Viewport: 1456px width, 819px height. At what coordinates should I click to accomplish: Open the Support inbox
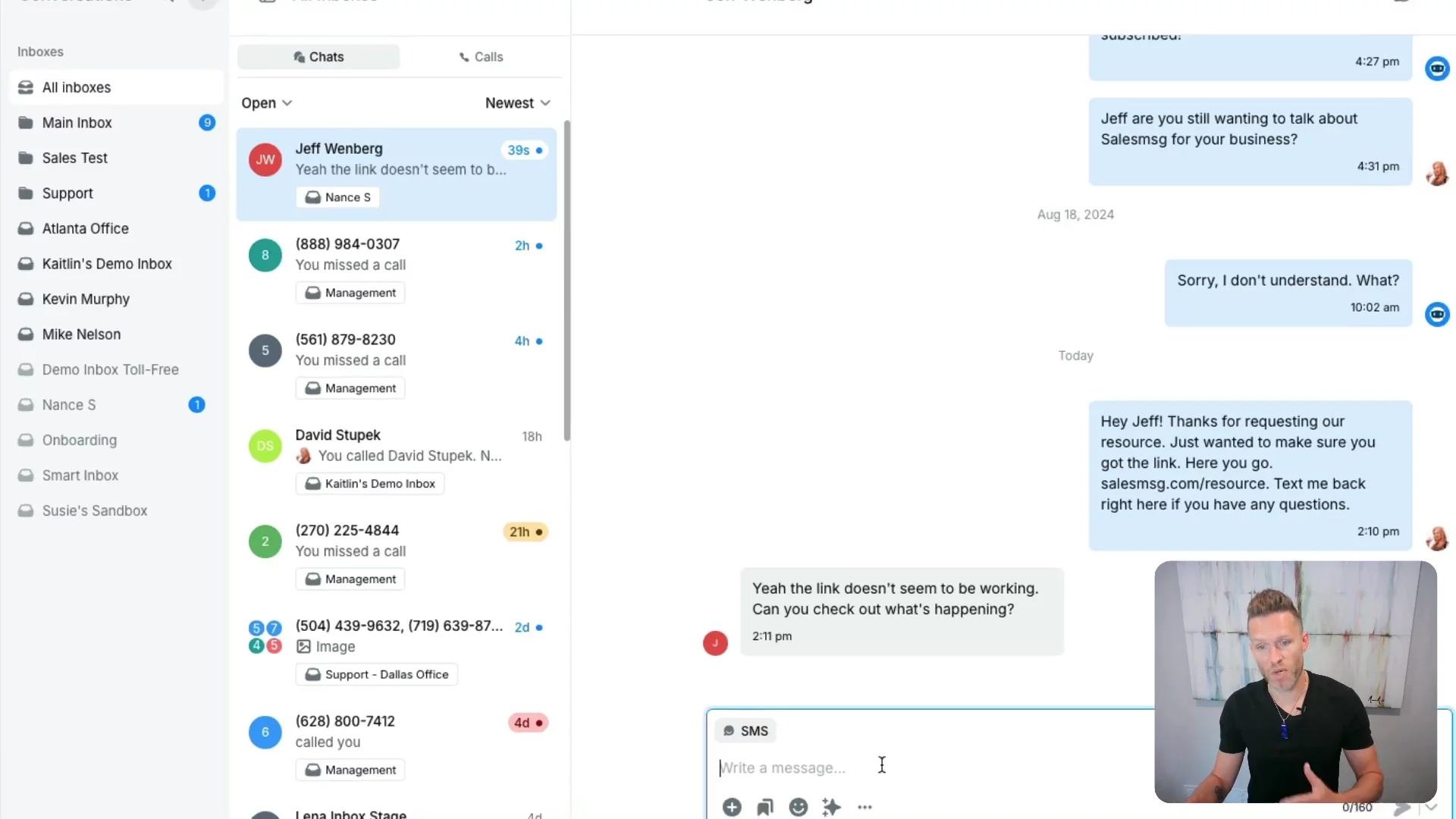coord(116,193)
